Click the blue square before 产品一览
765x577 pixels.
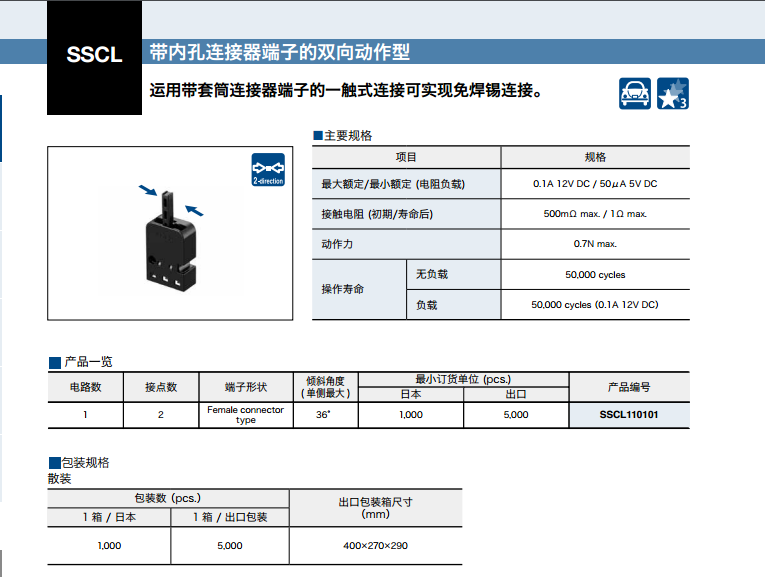pos(55,362)
